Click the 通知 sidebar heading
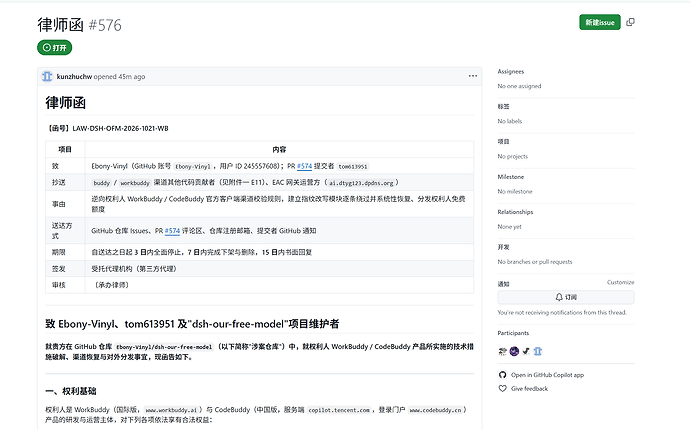The image size is (690, 430). 503,284
